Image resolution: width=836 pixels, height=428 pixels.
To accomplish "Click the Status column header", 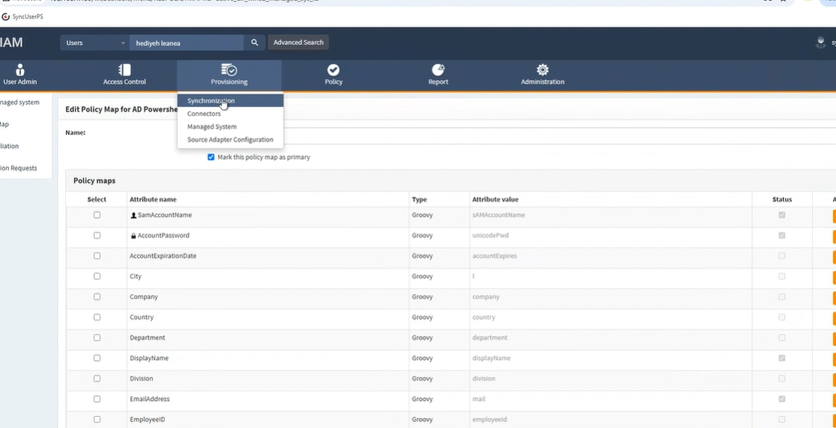I will coord(782,199).
